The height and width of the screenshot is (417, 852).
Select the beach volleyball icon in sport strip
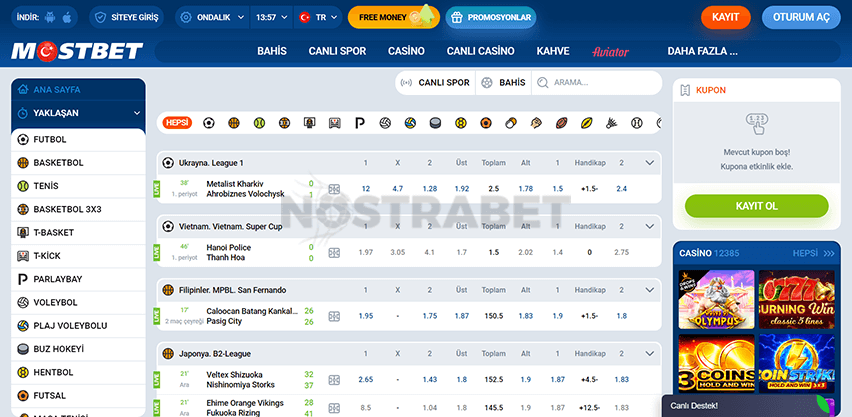[x=410, y=123]
